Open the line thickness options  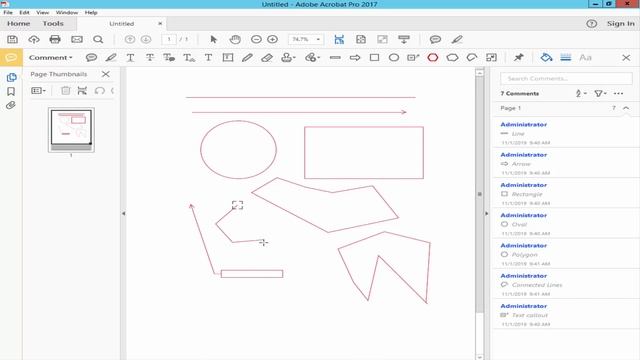[566, 58]
